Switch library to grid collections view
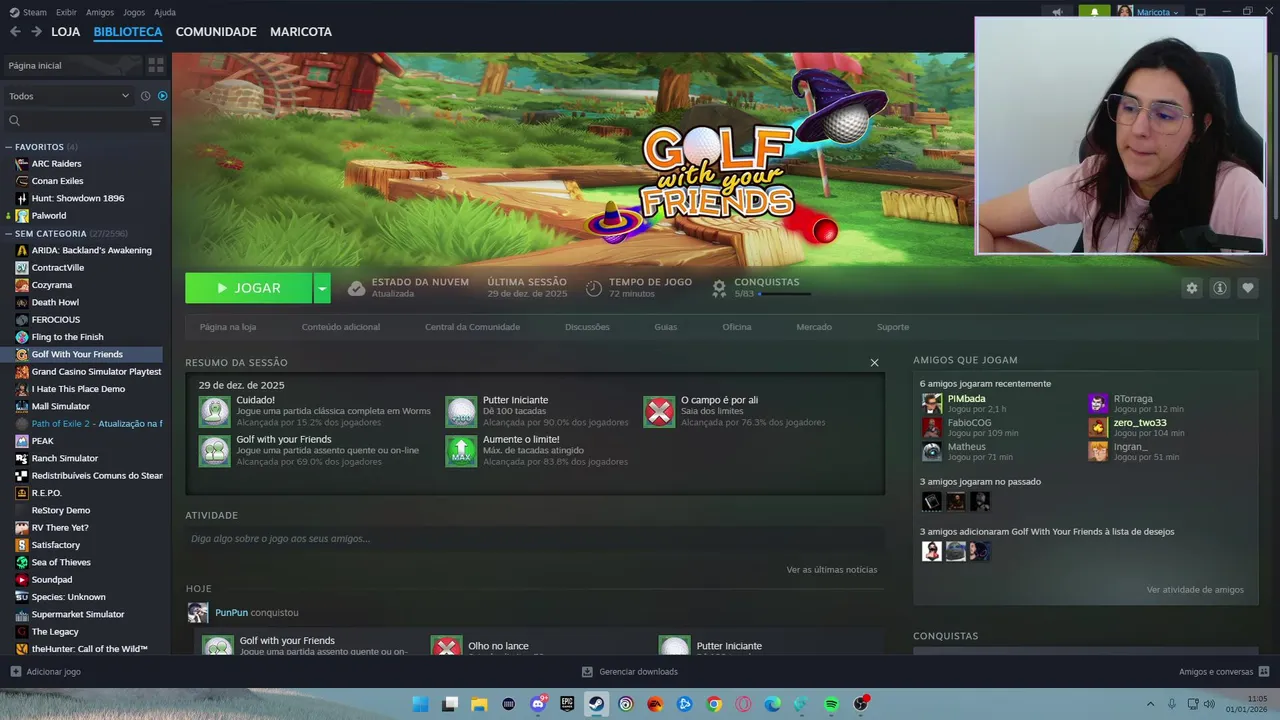The image size is (1280, 720). point(156,65)
